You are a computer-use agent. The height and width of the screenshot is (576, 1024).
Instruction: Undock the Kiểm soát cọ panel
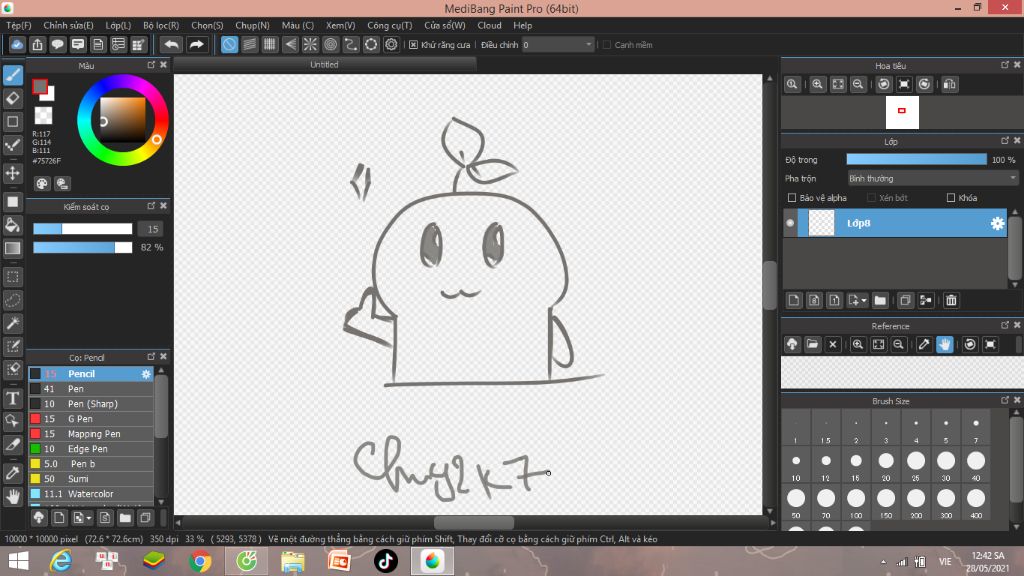tap(151, 206)
